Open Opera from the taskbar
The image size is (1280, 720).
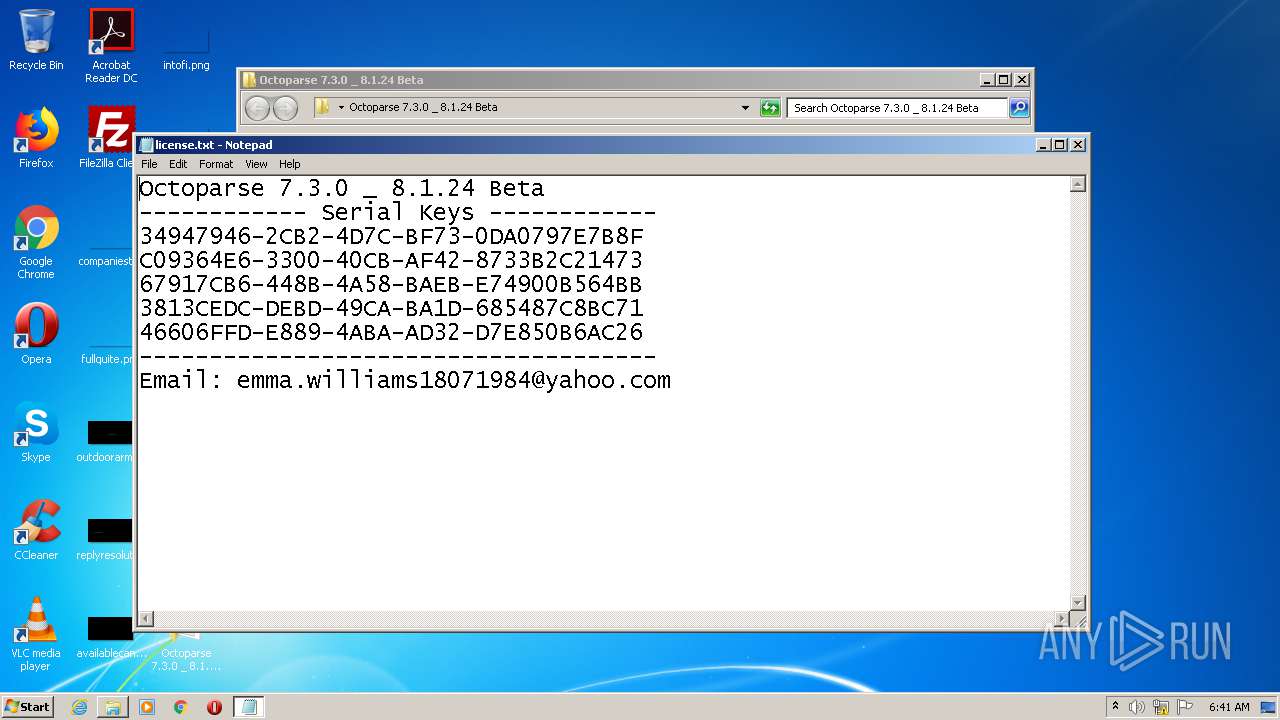click(214, 707)
